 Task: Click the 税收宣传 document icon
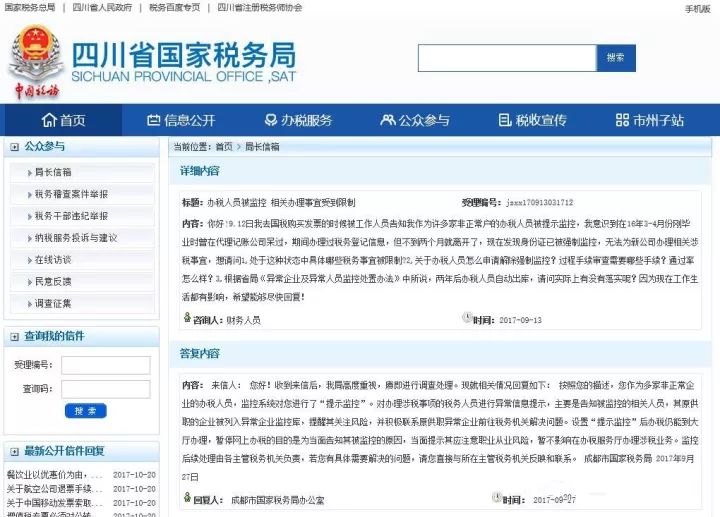[x=505, y=120]
